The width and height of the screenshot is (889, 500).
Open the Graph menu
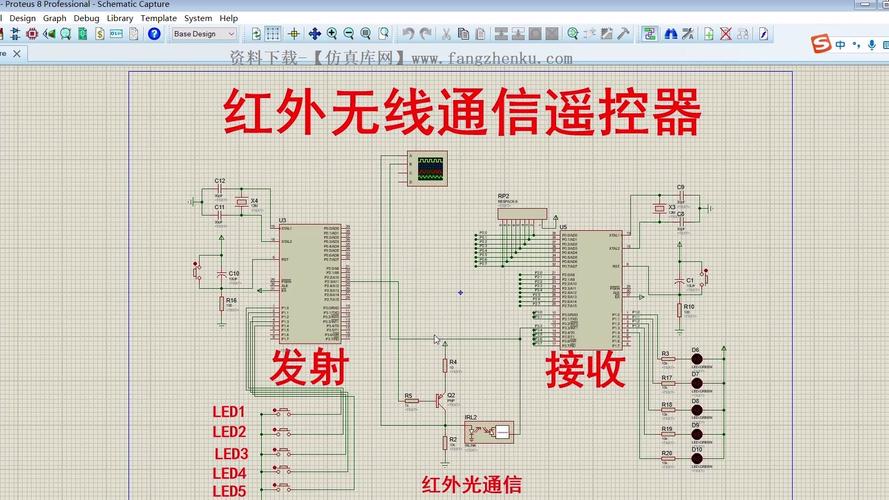[x=54, y=18]
